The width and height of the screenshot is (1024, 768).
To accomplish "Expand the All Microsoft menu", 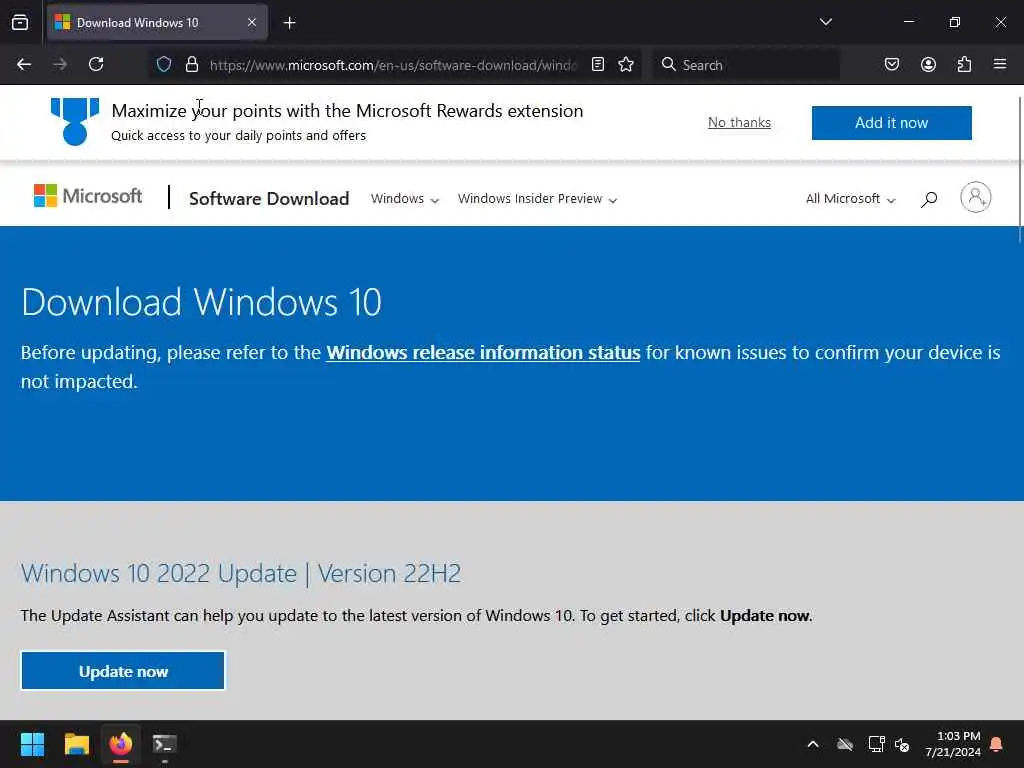I will pyautogui.click(x=850, y=199).
